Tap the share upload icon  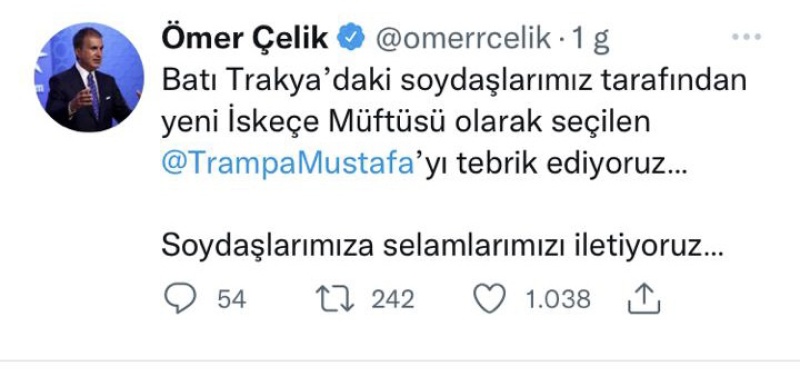pos(644,299)
